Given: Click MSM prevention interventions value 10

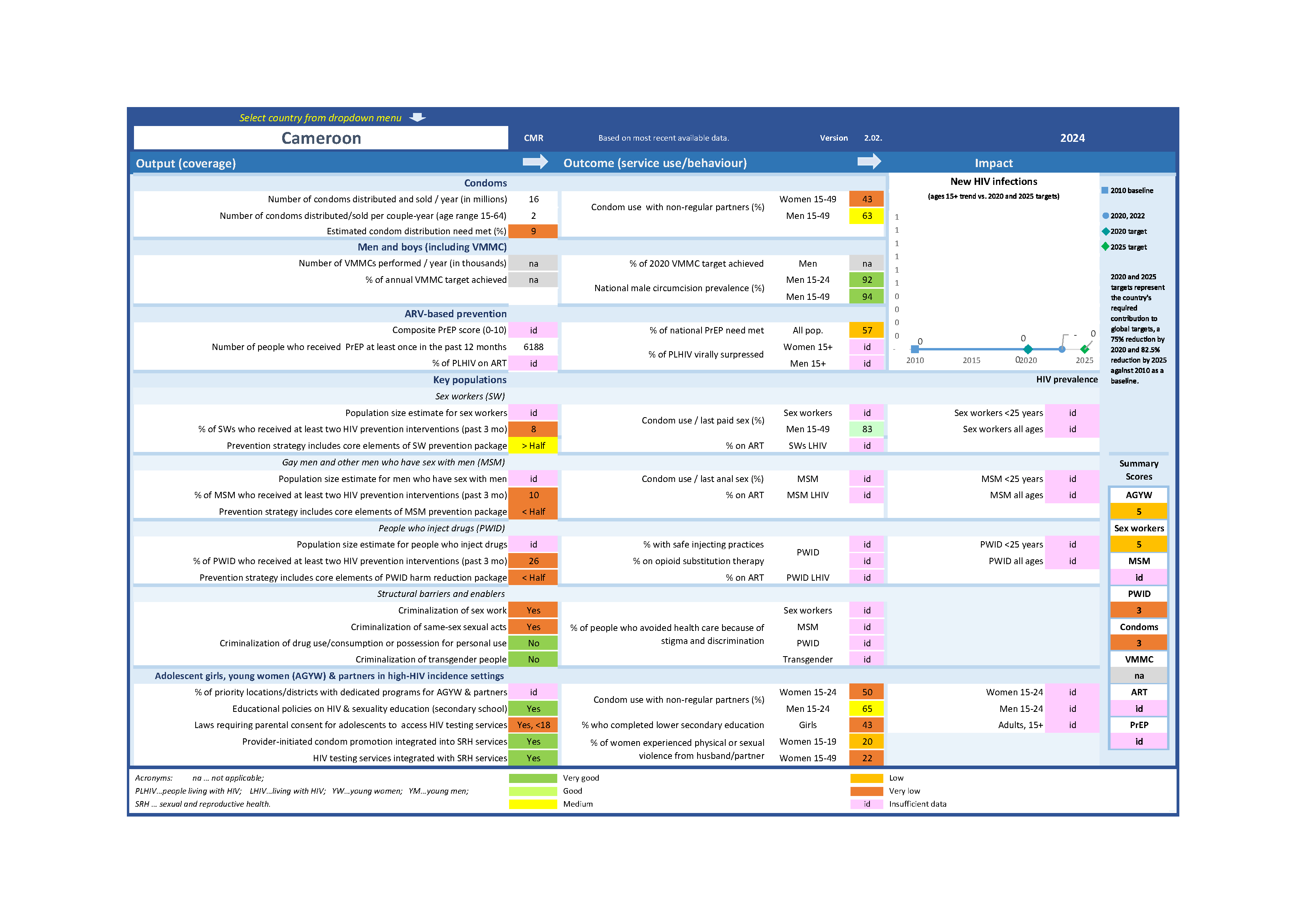Looking at the screenshot, I should [x=533, y=495].
